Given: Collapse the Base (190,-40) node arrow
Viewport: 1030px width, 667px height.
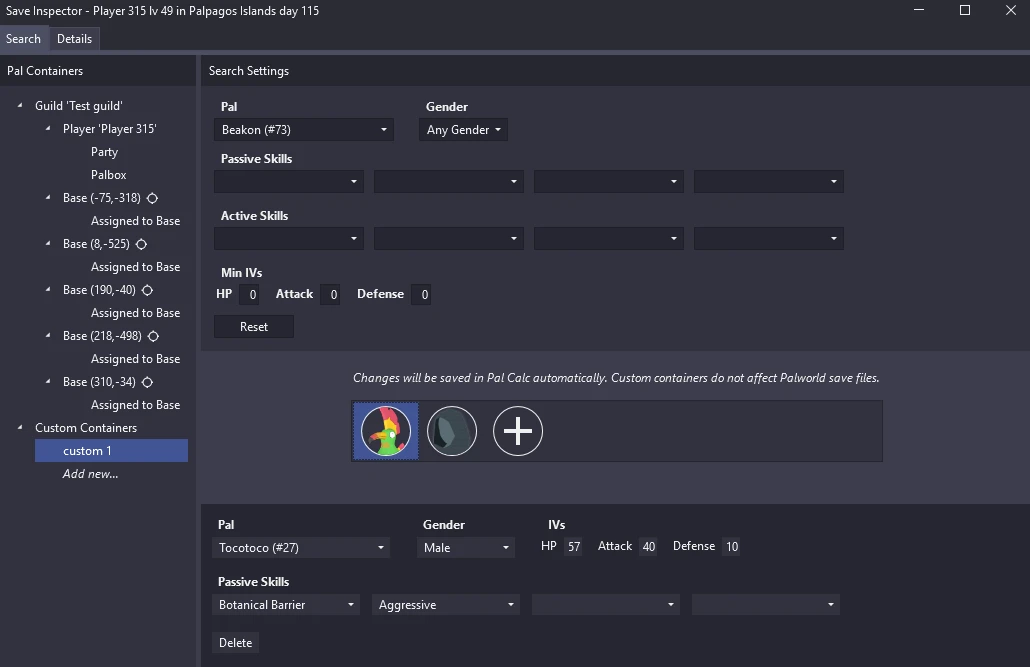Looking at the screenshot, I should point(48,289).
